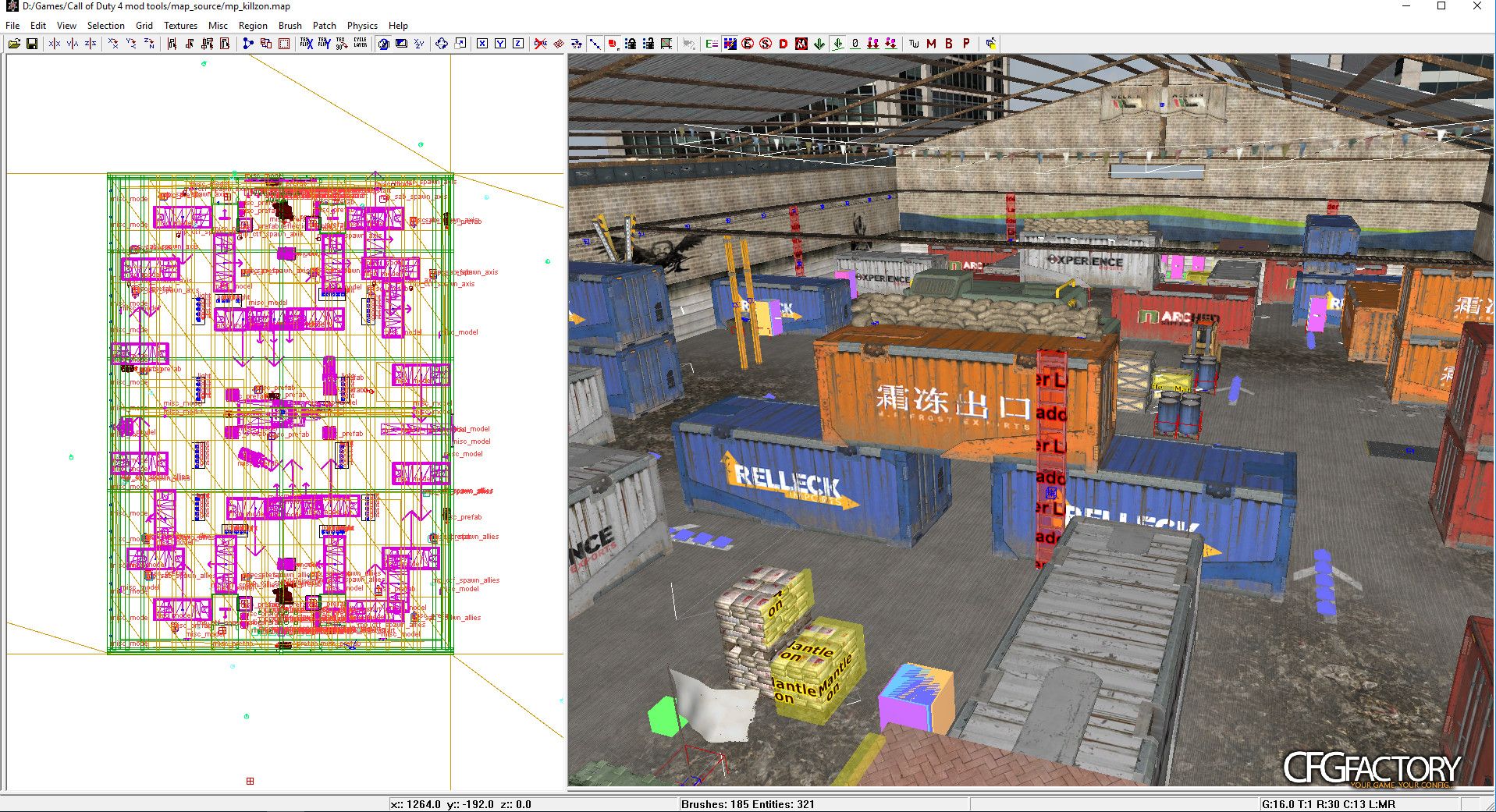Viewport: 1496px width, 812px height.
Task: Click the Open file folder icon
Action: (x=14, y=44)
